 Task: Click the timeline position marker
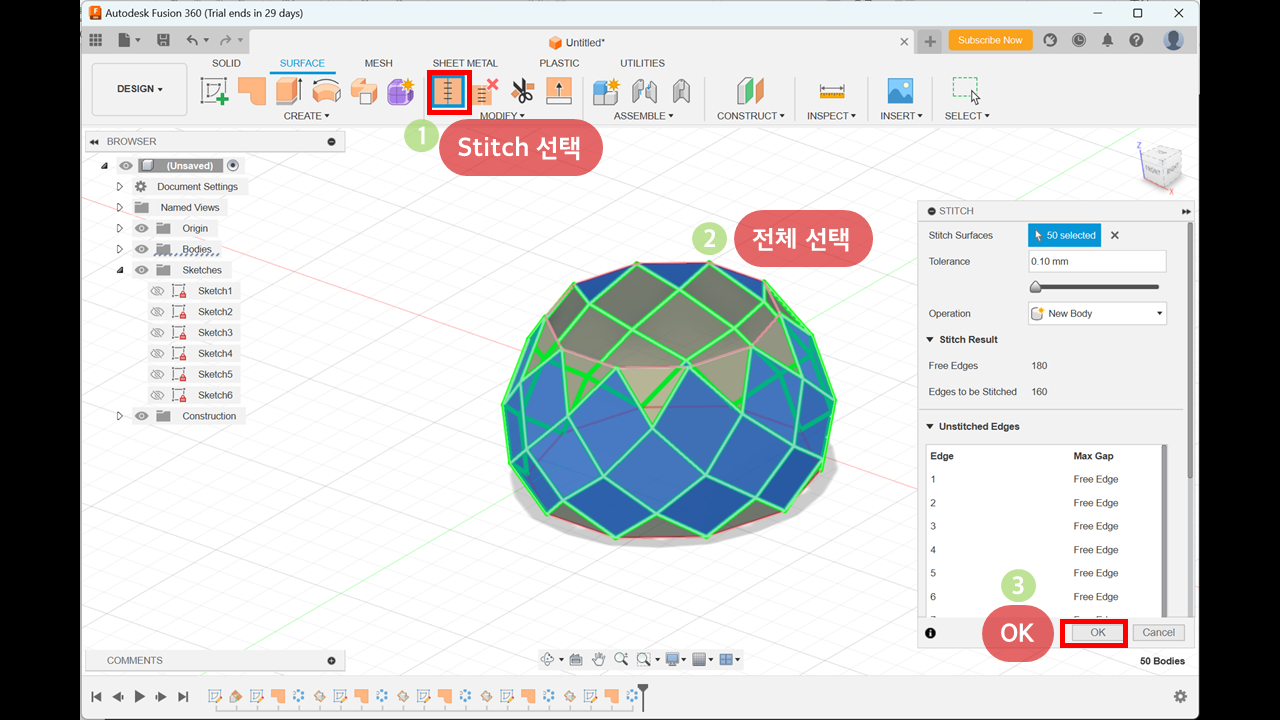pos(643,696)
